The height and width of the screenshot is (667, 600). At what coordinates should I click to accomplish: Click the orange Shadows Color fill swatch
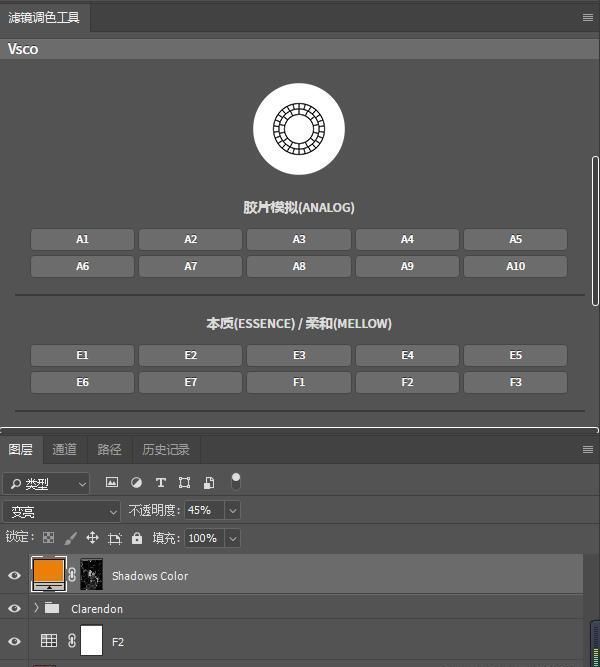[49, 574]
